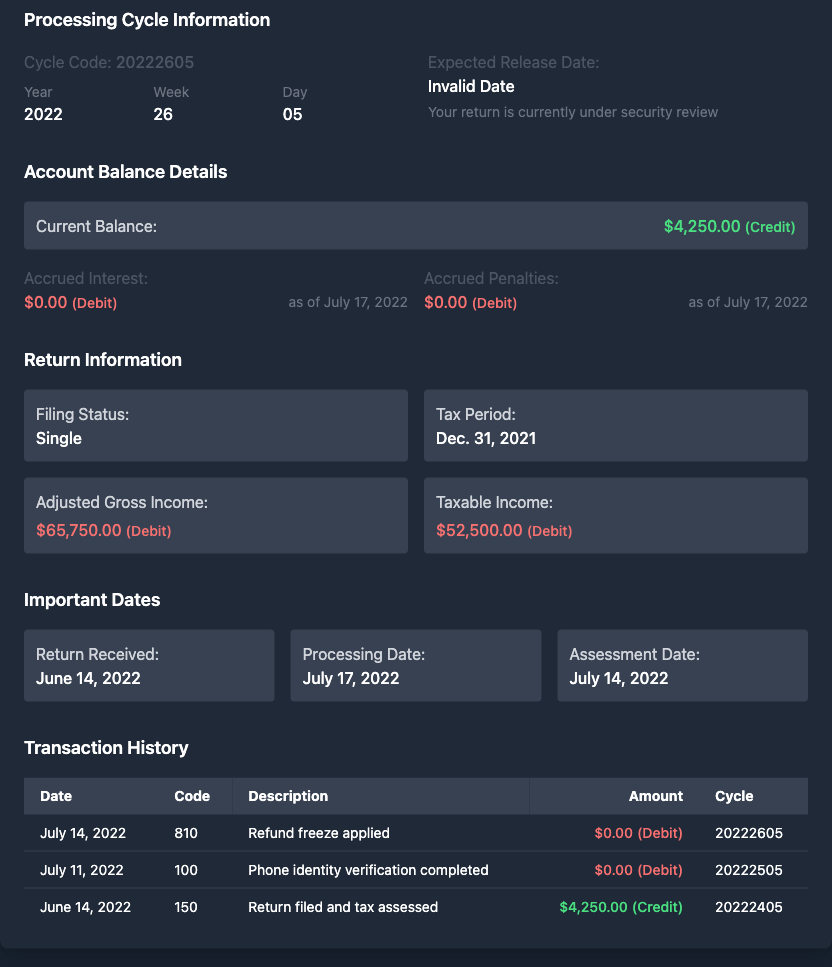This screenshot has width=832, height=967.
Task: Click the Current Balance row
Action: click(415, 226)
